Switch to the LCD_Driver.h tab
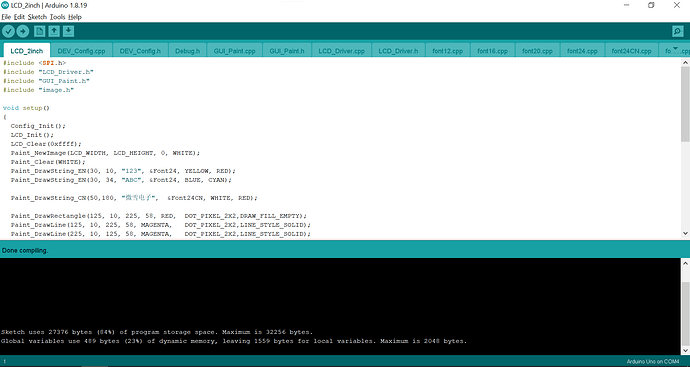The height and width of the screenshot is (367, 690). (x=398, y=51)
